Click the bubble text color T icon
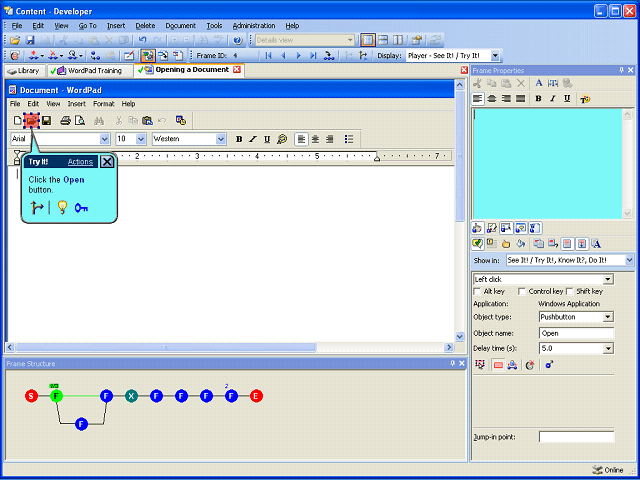 point(585,99)
